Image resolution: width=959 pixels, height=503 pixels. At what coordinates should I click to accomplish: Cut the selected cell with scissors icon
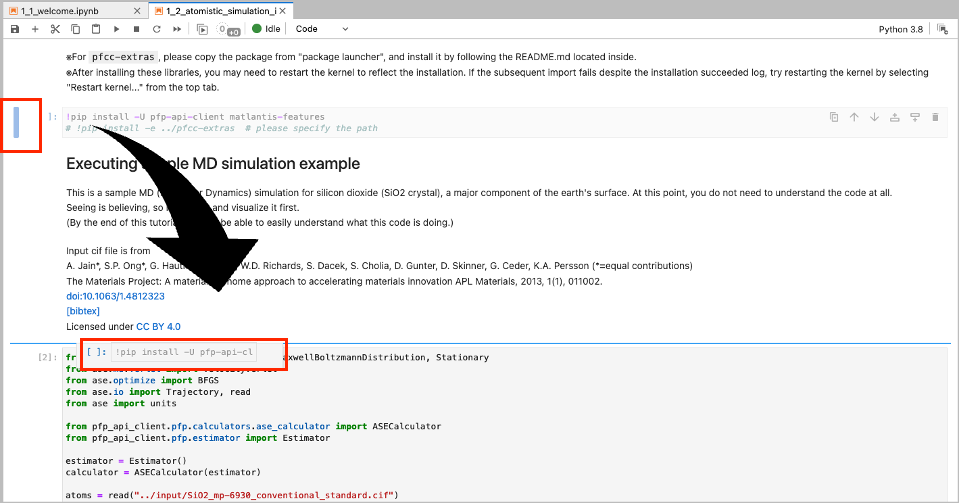[x=55, y=29]
